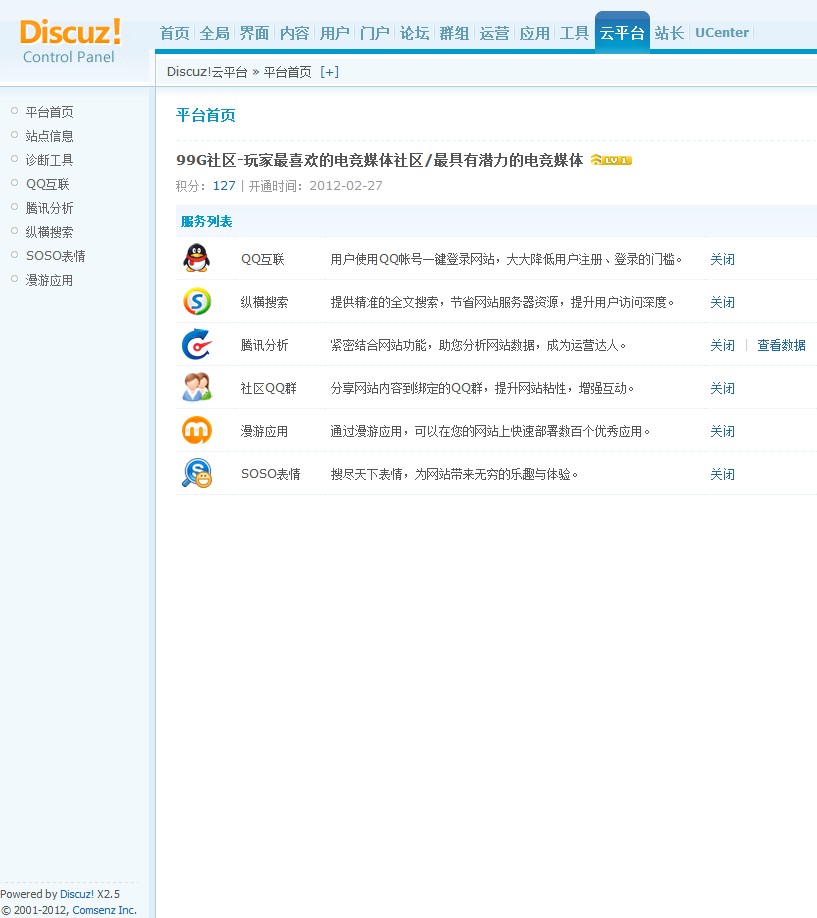Click the 社区QQ群 two-people icon
The image size is (817, 918).
[197, 388]
